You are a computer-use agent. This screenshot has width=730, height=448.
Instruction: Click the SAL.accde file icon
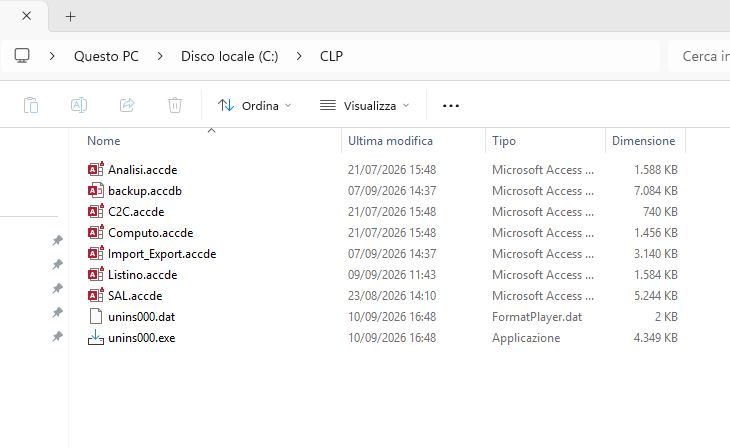coord(95,295)
